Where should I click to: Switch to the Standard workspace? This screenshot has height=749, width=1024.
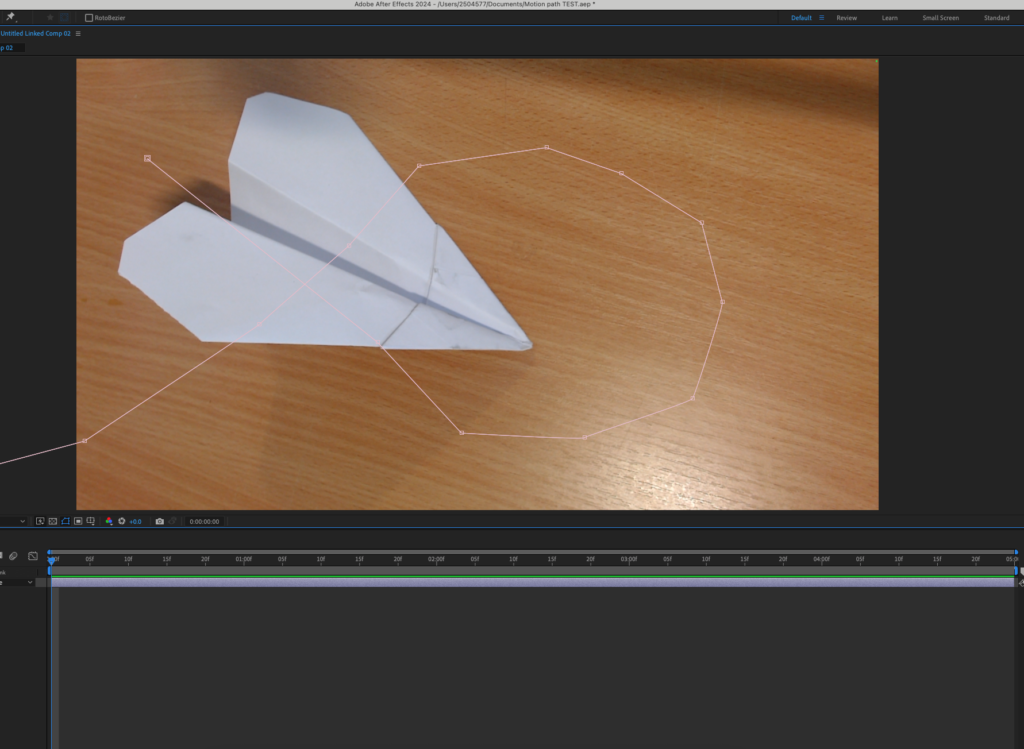coord(996,18)
